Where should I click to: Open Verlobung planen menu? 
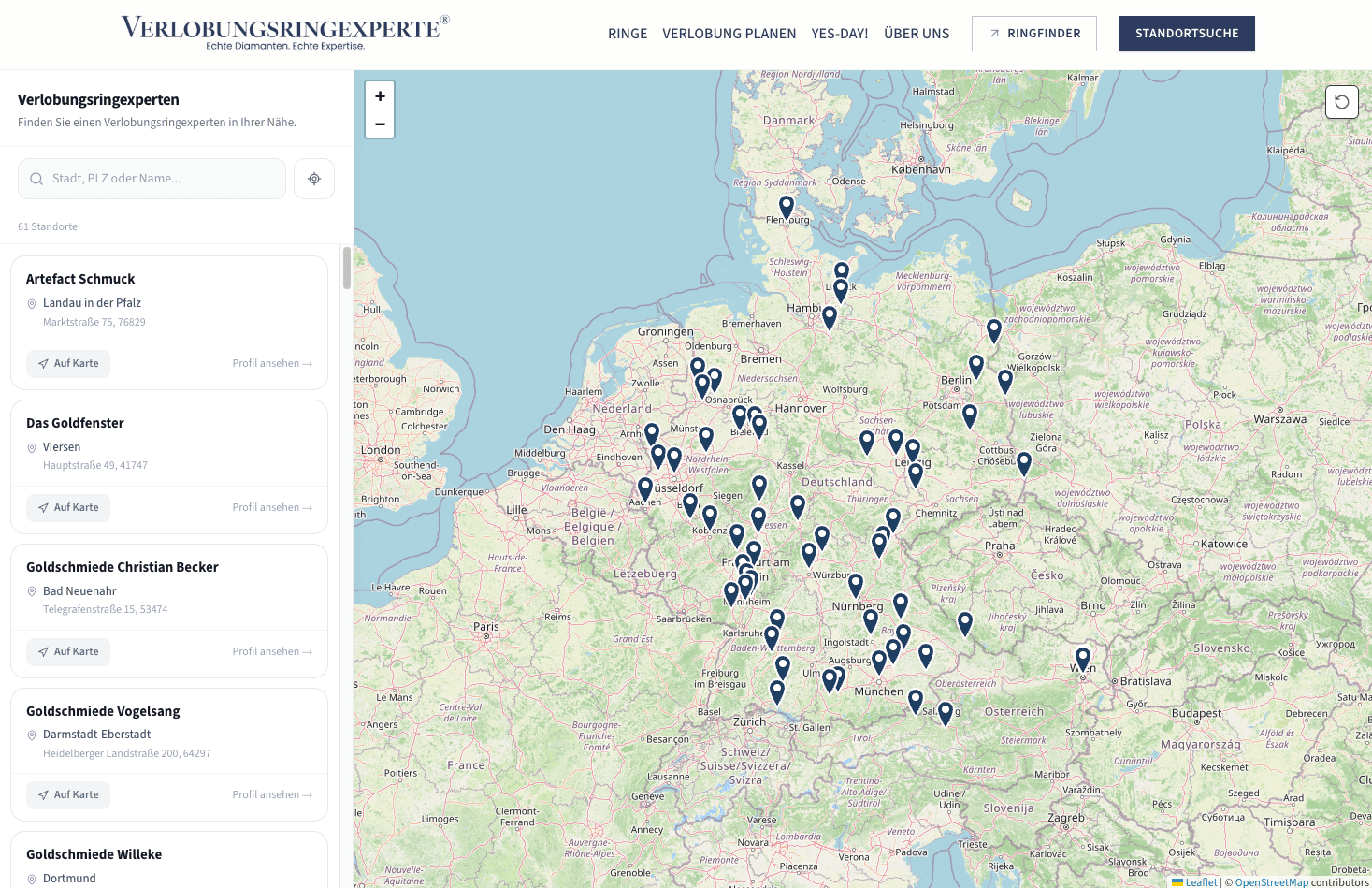coord(729,34)
